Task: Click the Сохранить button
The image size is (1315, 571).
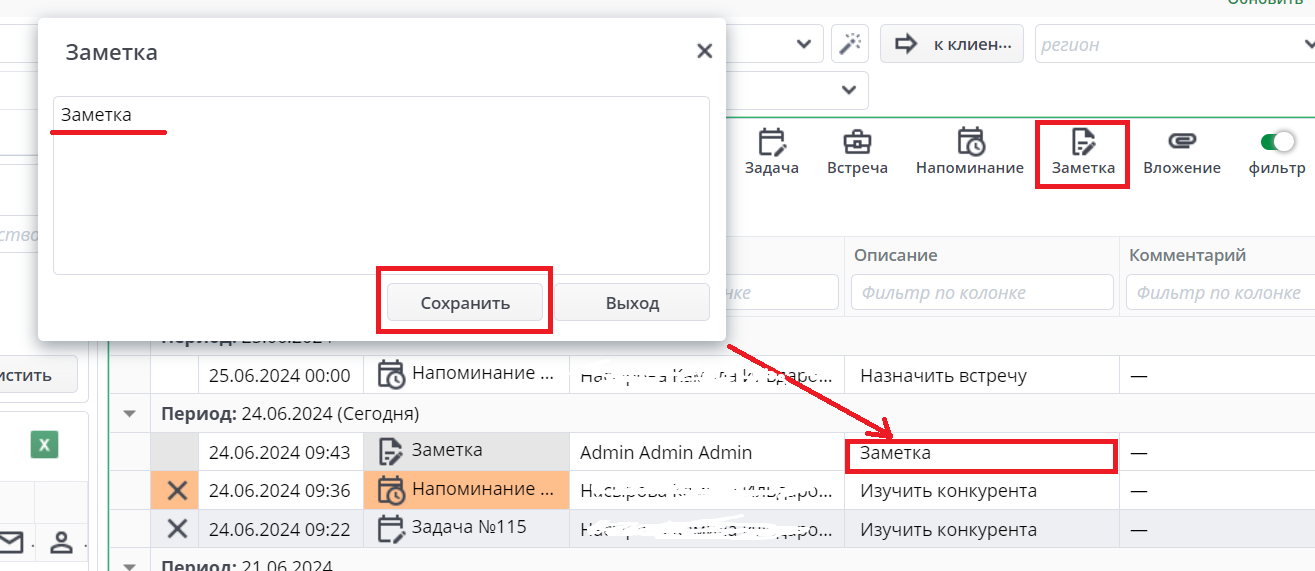Action: 465,303
